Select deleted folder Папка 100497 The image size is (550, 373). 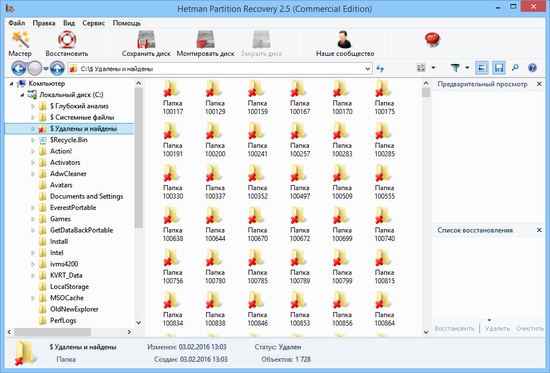coord(300,182)
